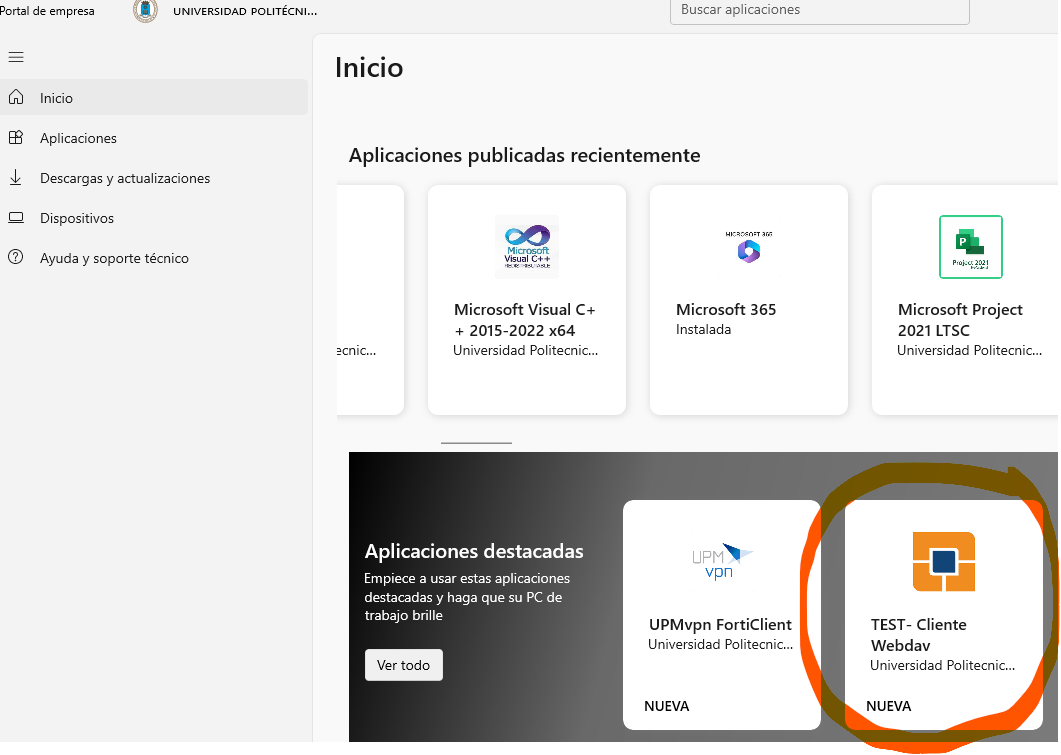The width and height of the screenshot is (1061, 755).
Task: Click the Microsoft Project 2021 icon
Action: tap(970, 247)
